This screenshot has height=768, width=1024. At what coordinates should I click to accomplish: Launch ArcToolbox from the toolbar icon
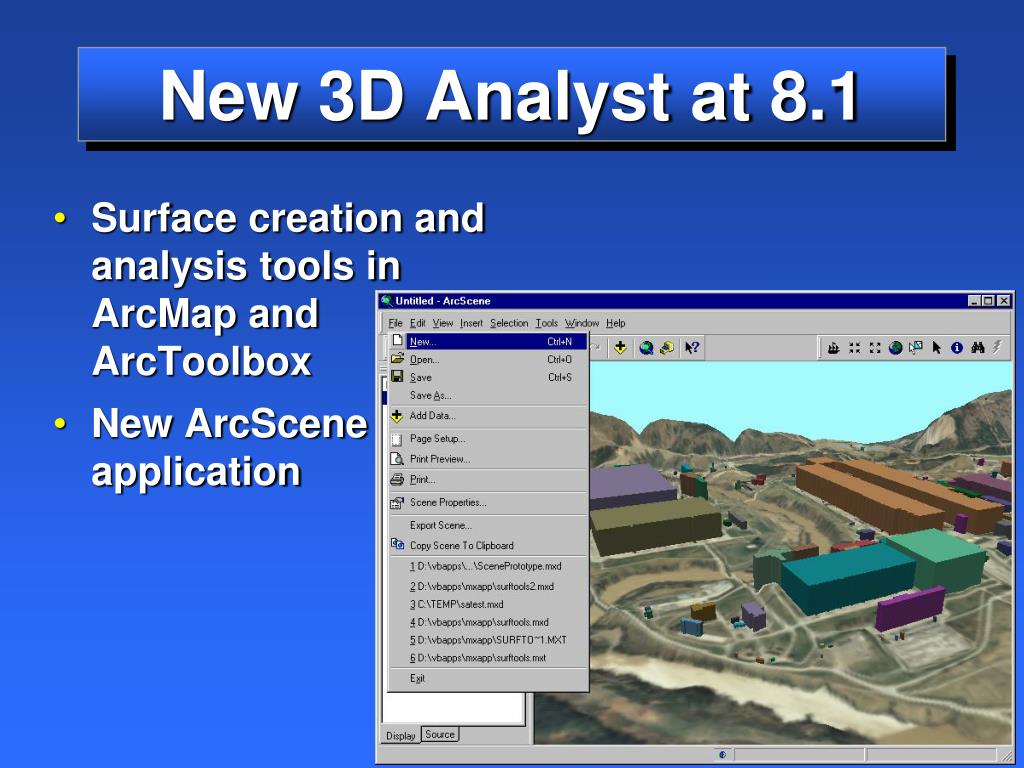667,347
